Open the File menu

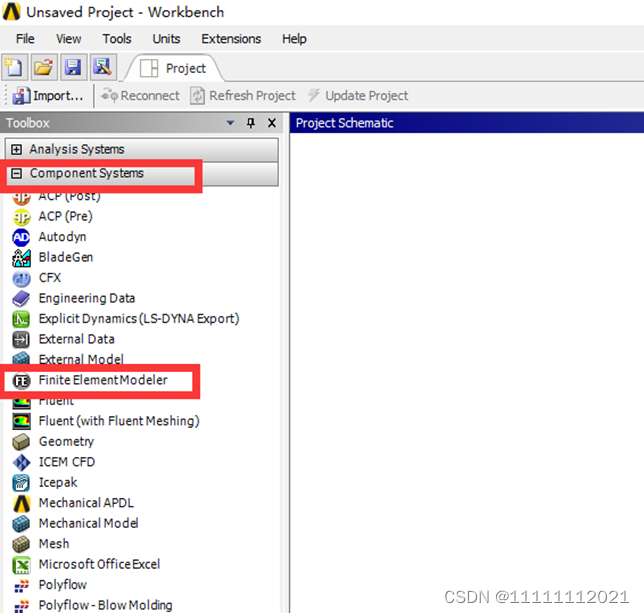[25, 39]
